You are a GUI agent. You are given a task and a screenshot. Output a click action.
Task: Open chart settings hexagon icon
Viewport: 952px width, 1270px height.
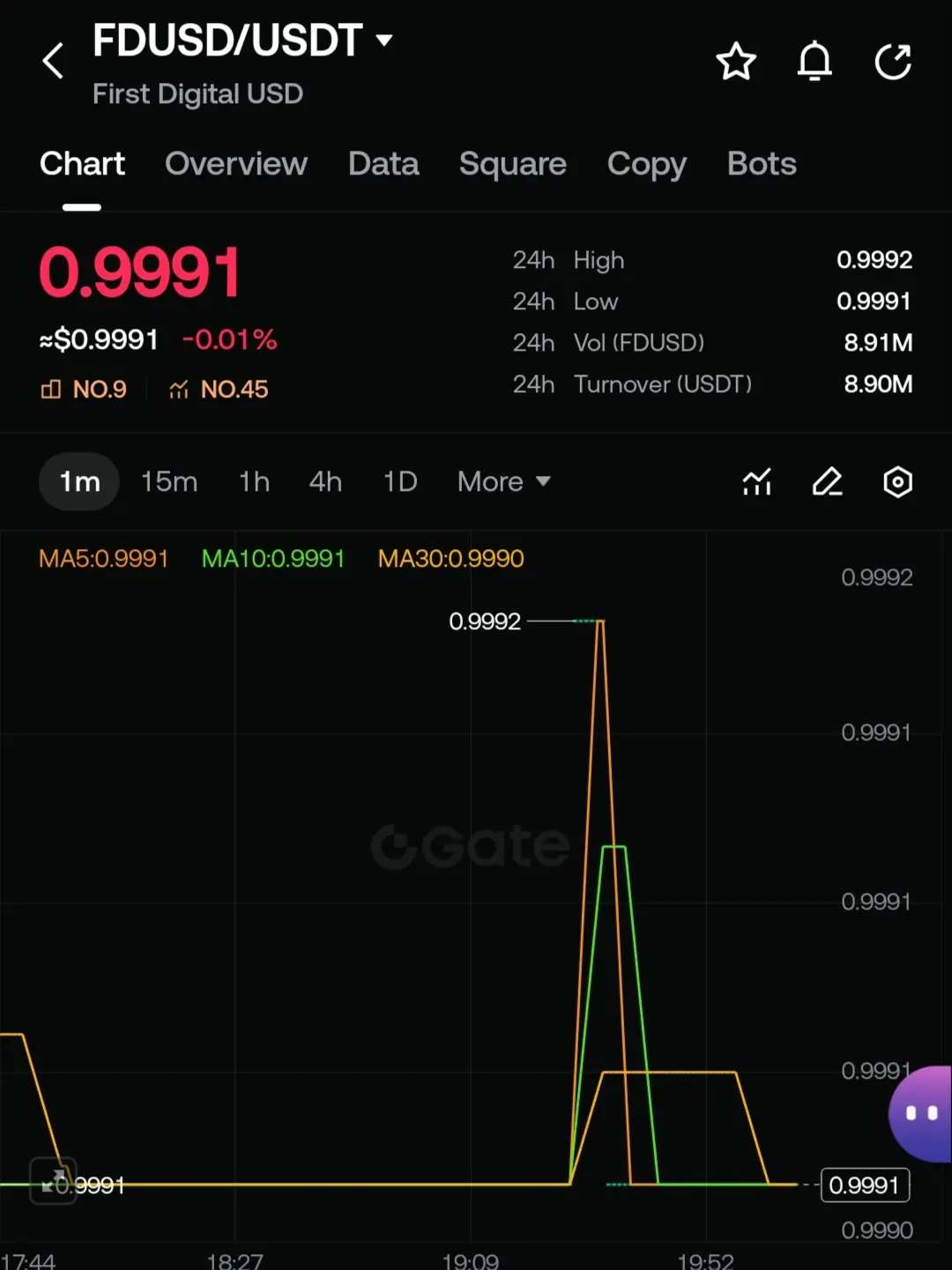pyautogui.click(x=897, y=482)
